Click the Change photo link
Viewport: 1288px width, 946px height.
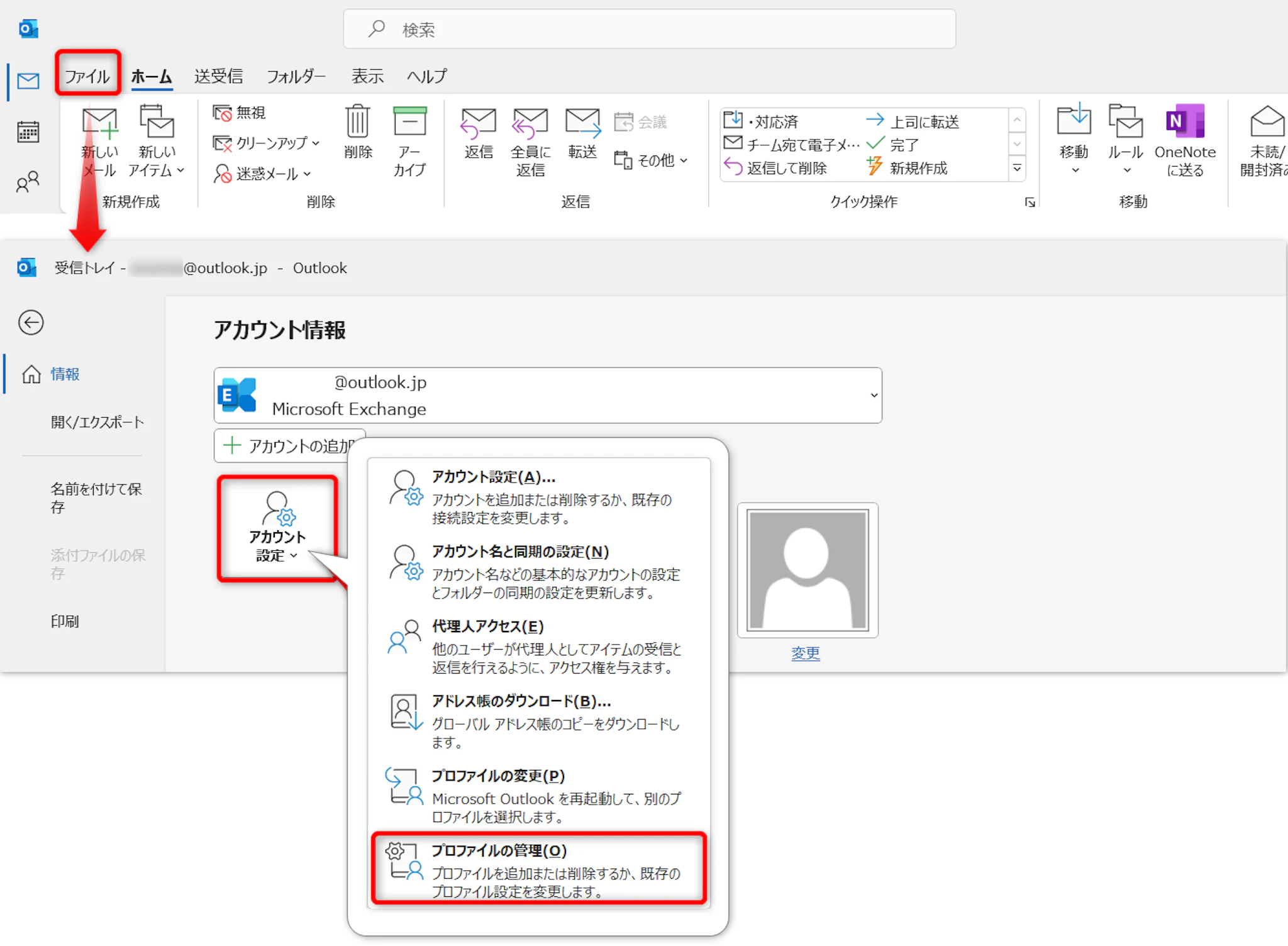click(x=805, y=654)
